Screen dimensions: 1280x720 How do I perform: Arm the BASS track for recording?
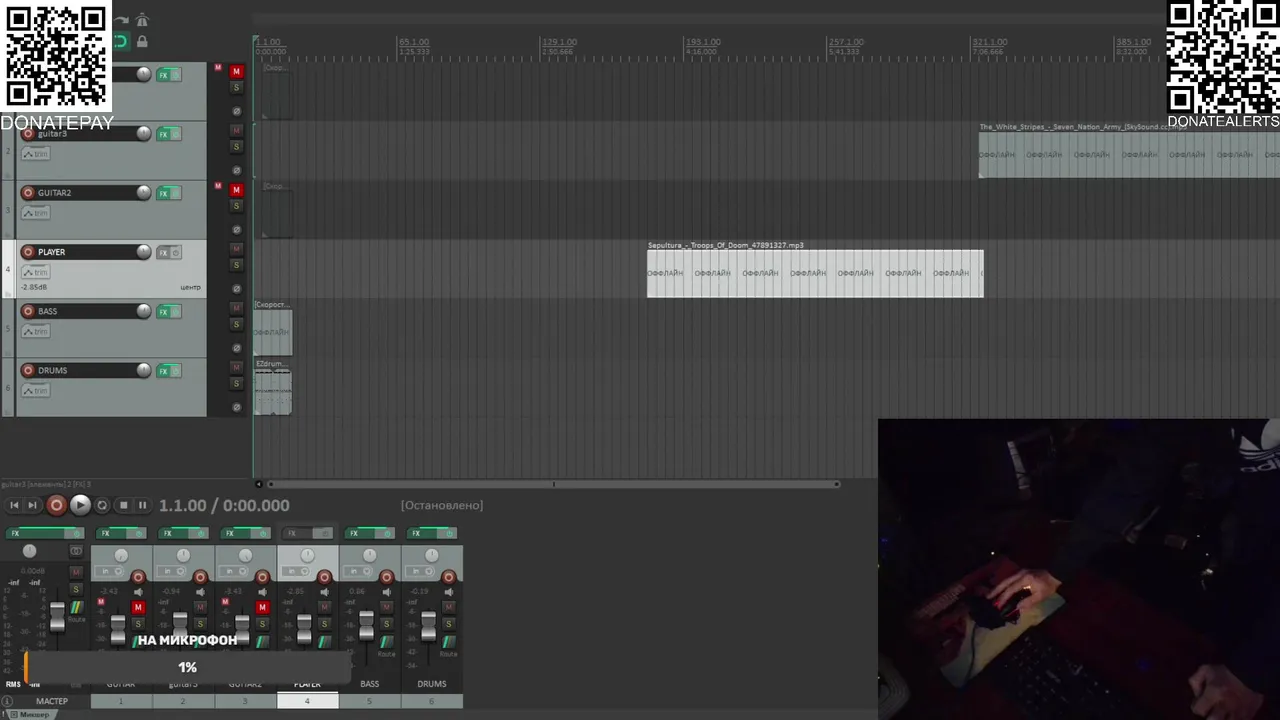pos(28,311)
